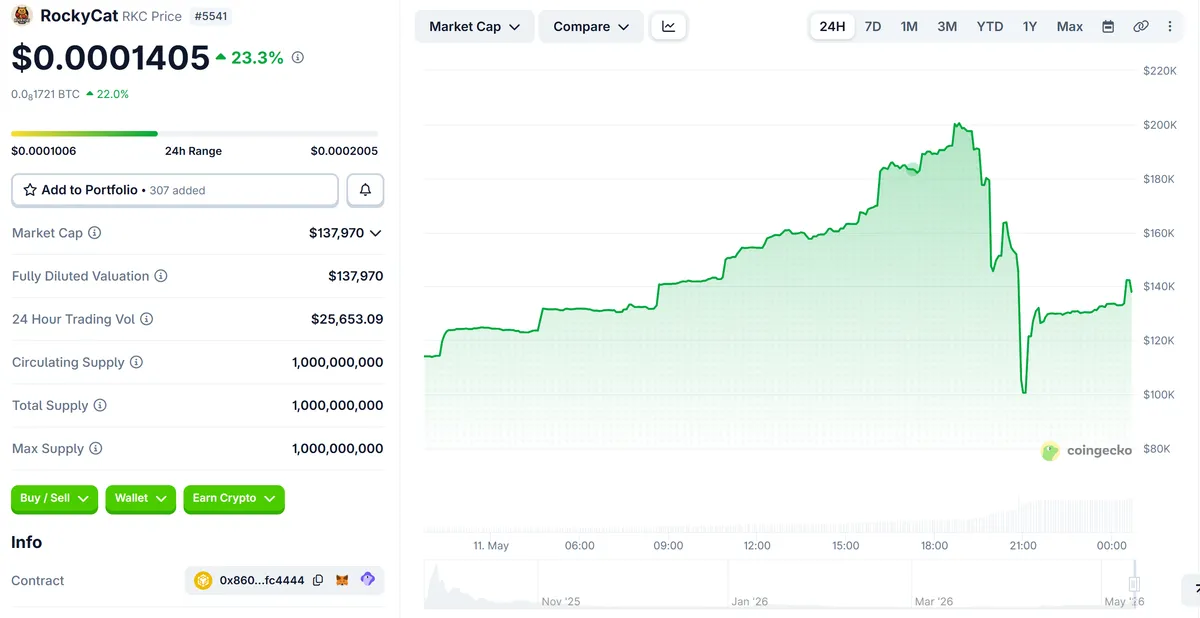The width and height of the screenshot is (1200, 618).
Task: Select the YTD time range tab
Action: (990, 27)
